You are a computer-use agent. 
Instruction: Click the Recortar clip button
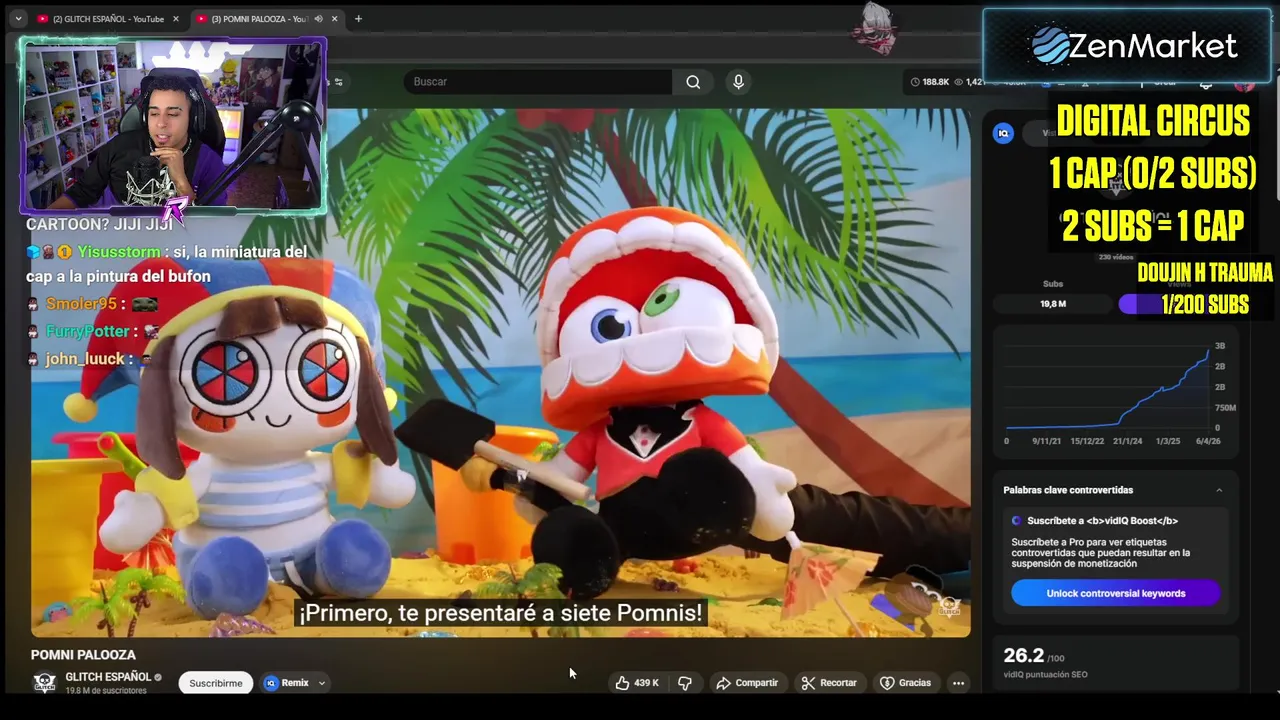(x=829, y=683)
